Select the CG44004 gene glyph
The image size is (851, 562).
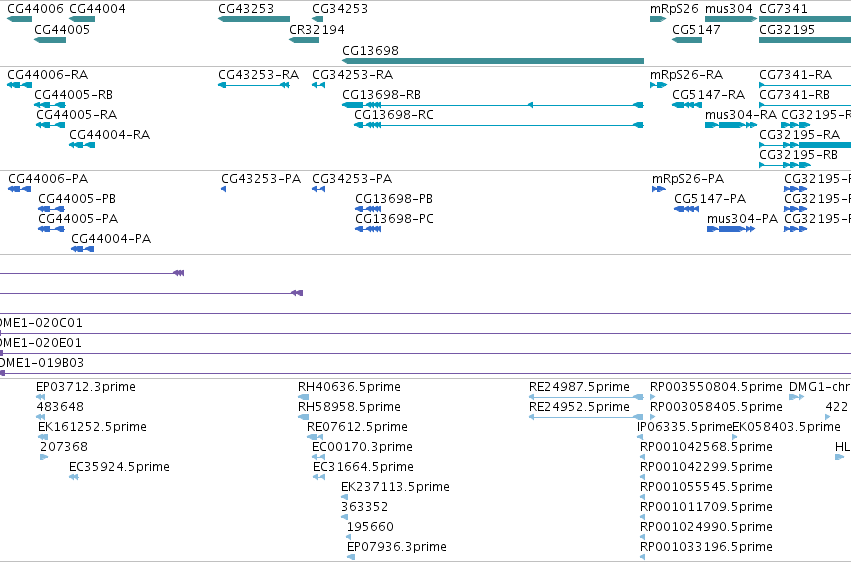[x=82, y=19]
